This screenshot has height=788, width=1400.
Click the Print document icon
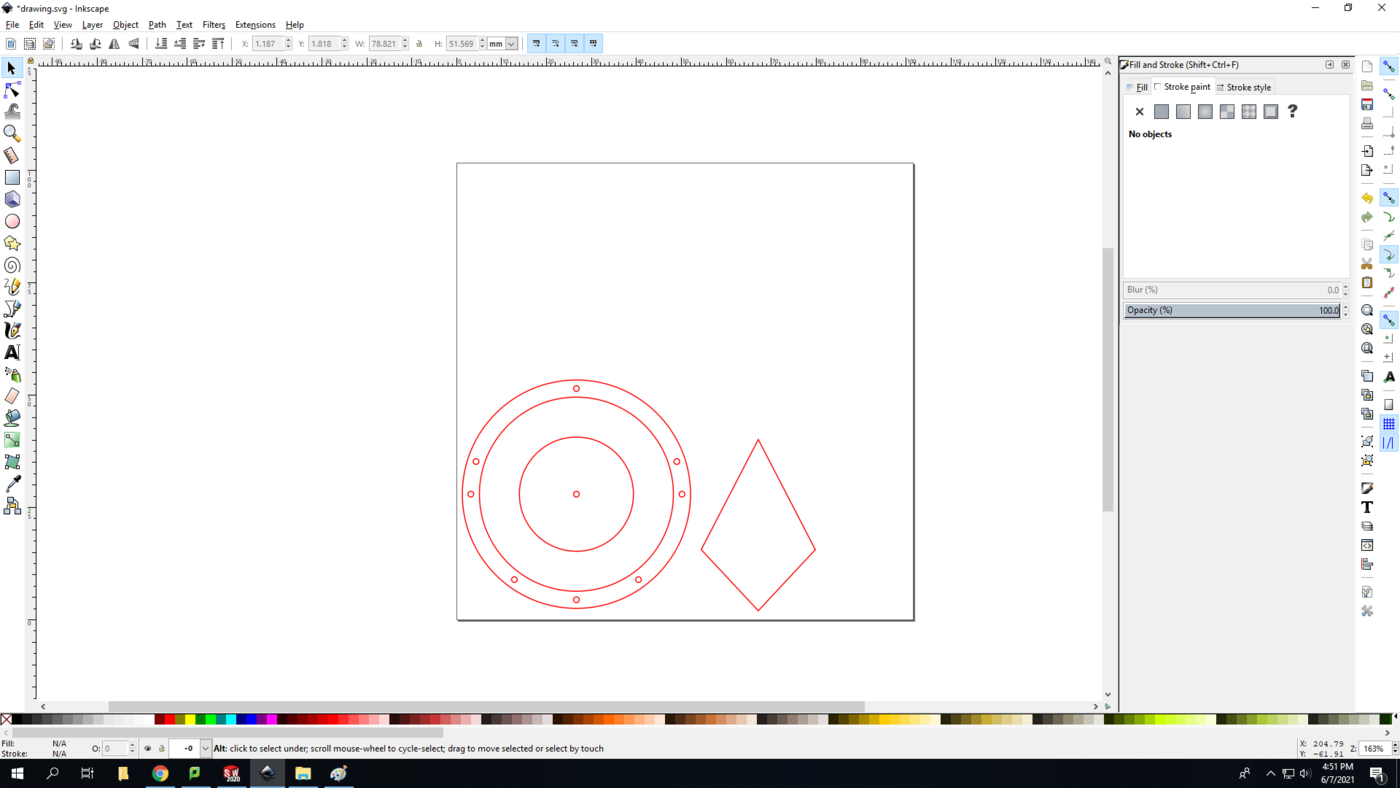1367,123
